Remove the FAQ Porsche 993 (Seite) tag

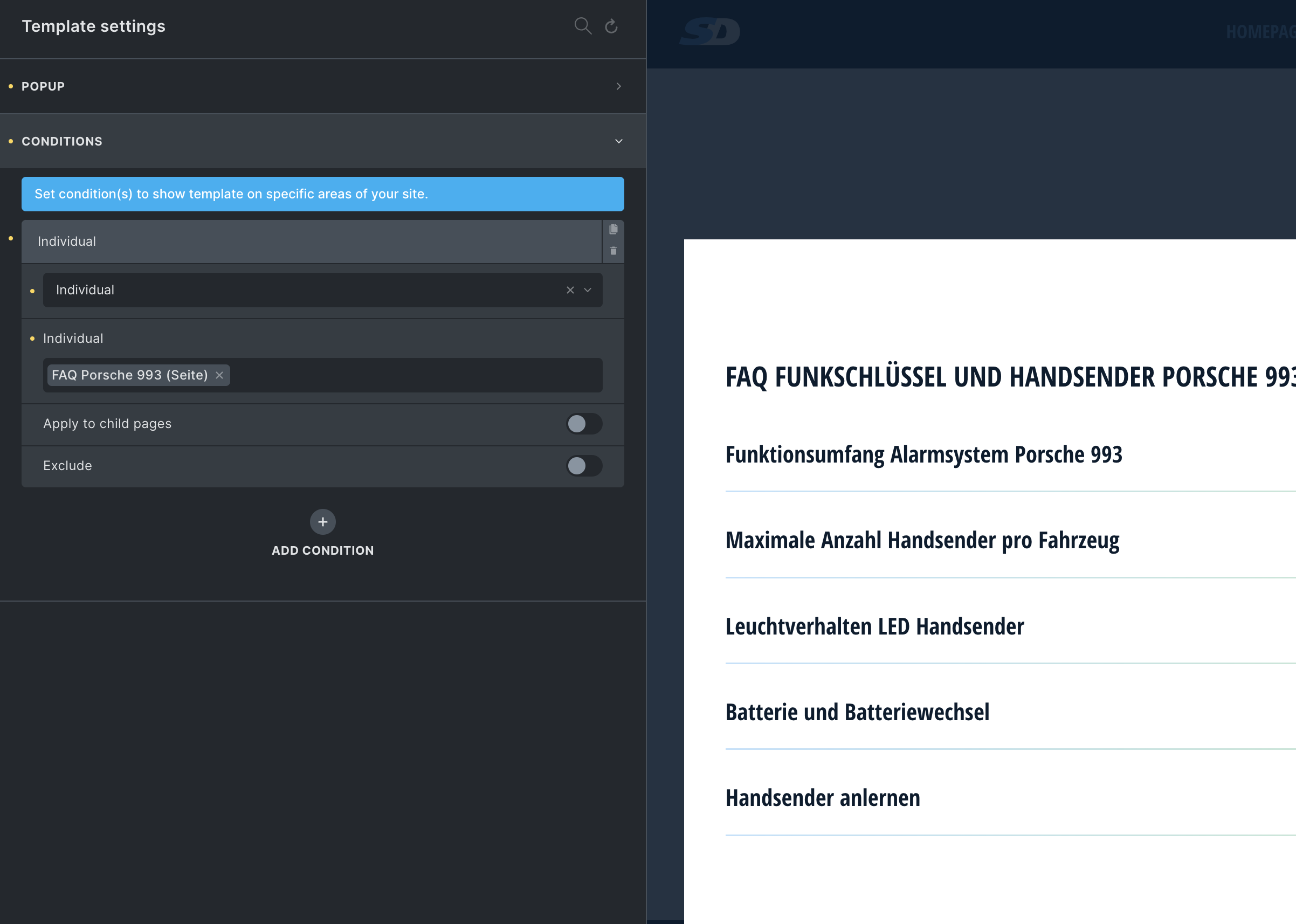pyautogui.click(x=219, y=375)
